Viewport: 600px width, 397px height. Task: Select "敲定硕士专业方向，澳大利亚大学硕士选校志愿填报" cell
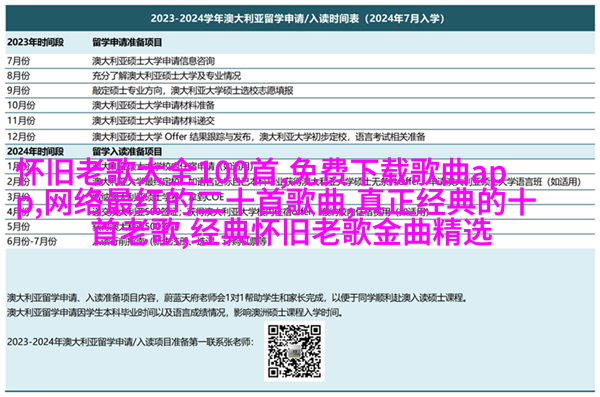(192, 91)
